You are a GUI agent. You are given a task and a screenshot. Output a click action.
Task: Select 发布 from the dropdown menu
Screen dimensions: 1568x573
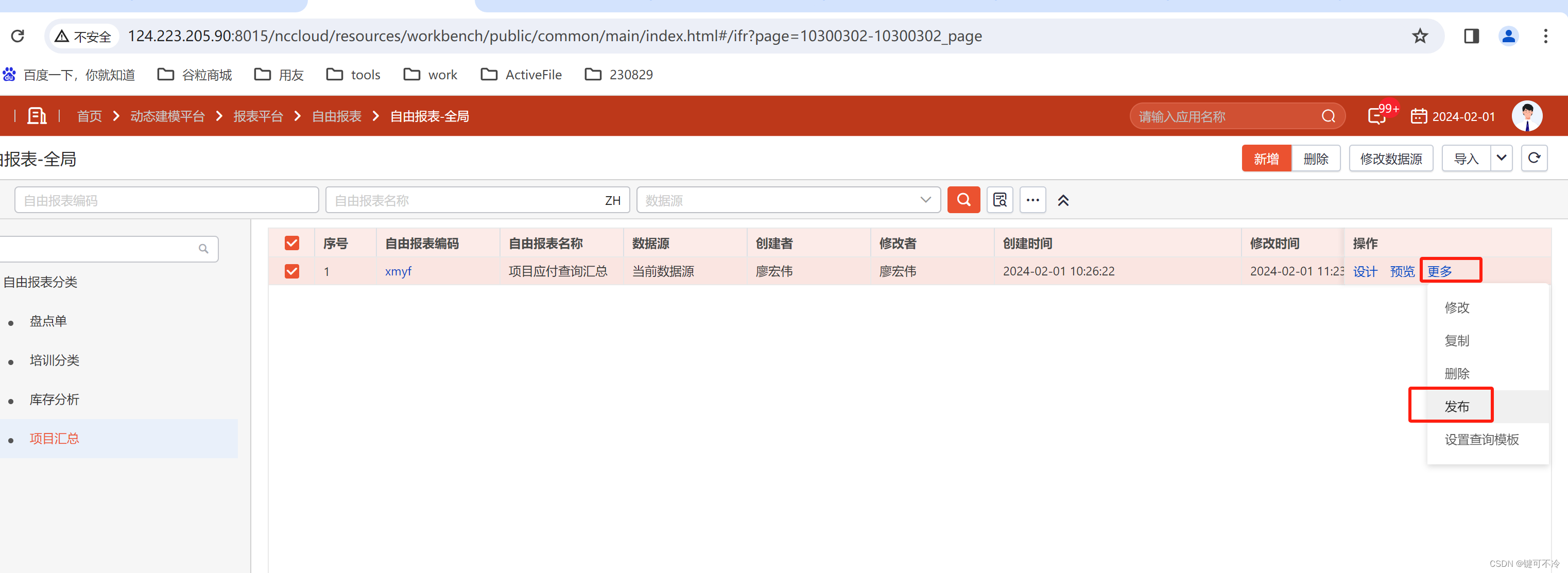pos(1456,406)
